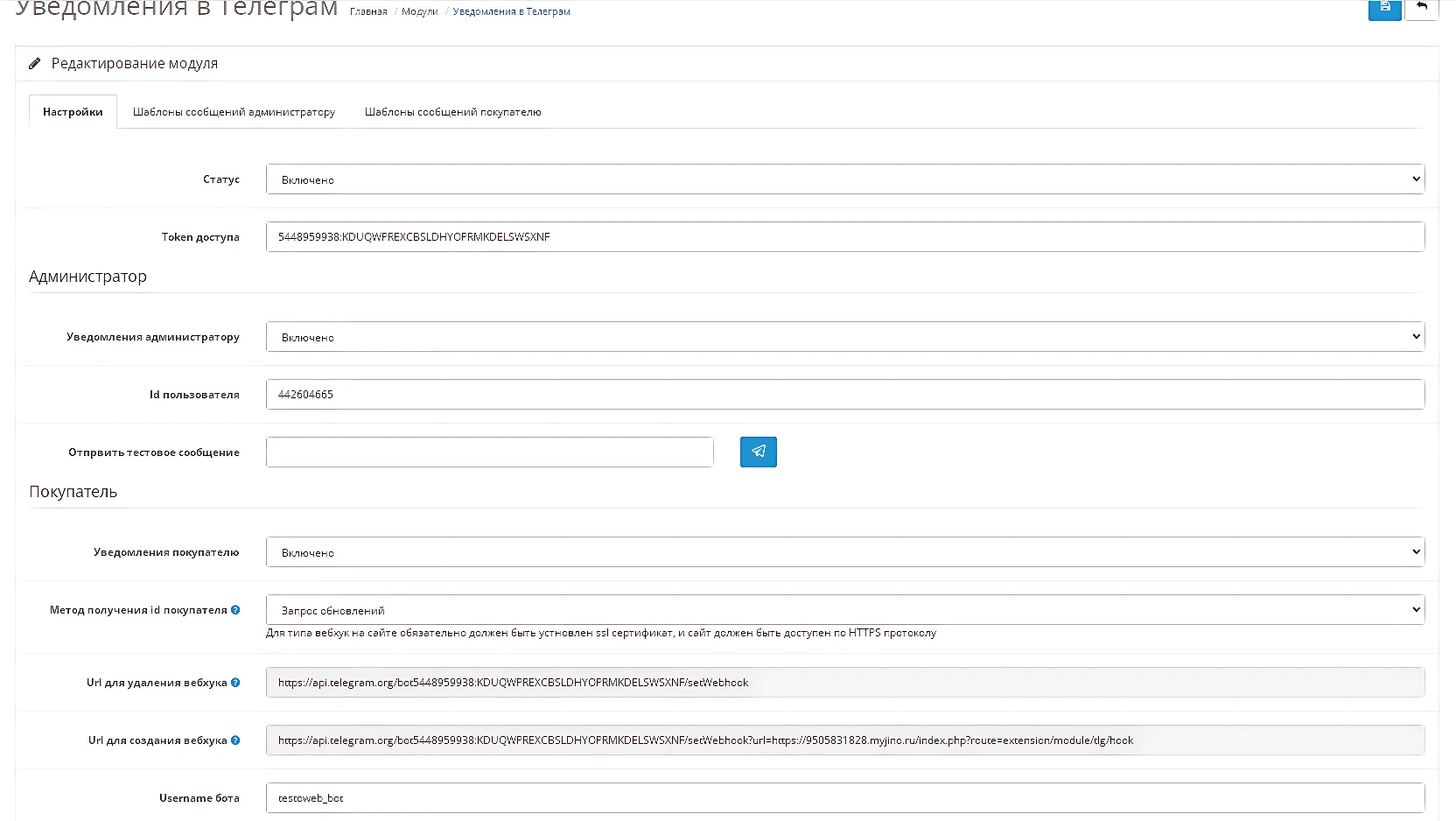1456x821 pixels.
Task: Click the Url для удаления вебхука field
Action: tap(845, 683)
